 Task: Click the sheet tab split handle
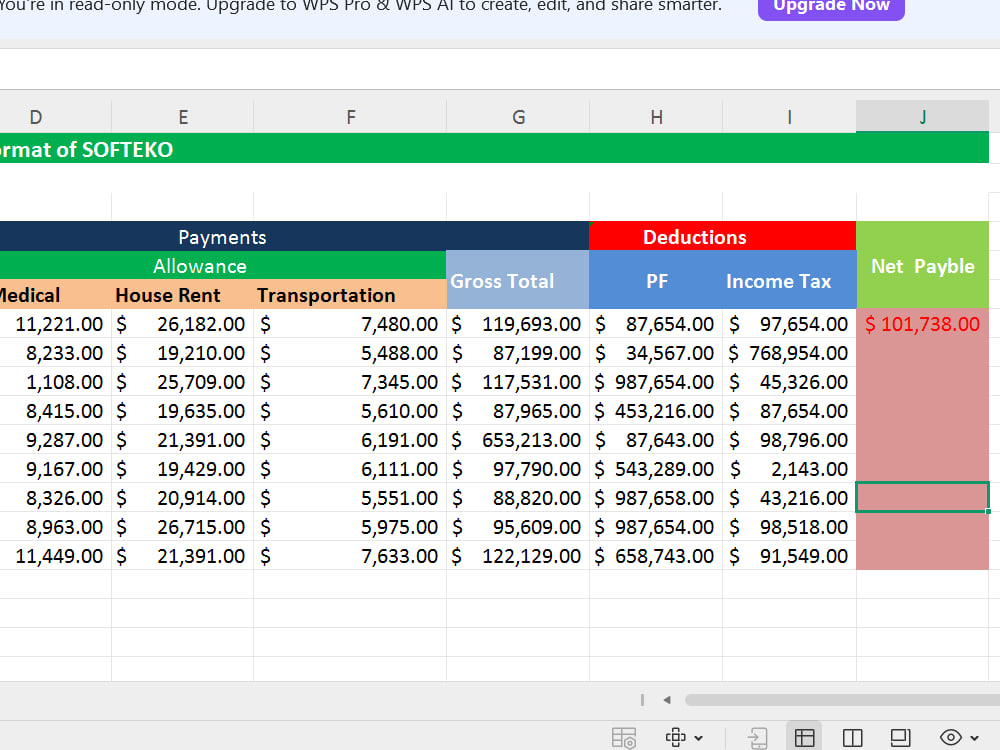coord(642,700)
